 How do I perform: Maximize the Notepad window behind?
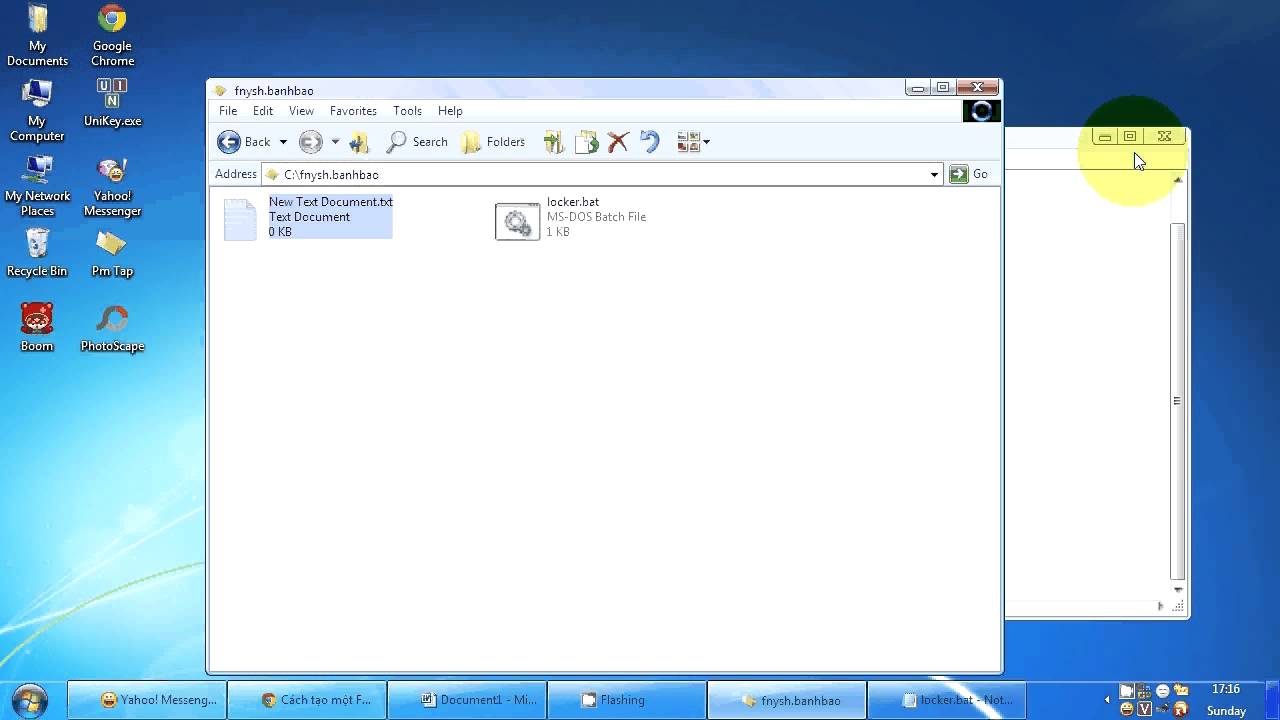(1130, 136)
